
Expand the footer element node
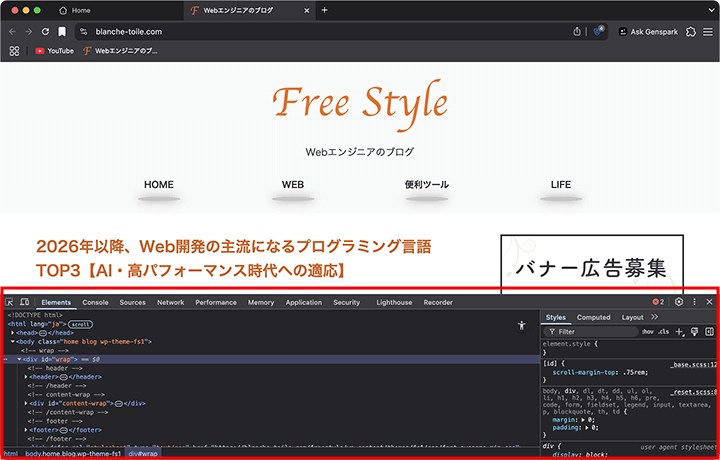click(x=26, y=430)
